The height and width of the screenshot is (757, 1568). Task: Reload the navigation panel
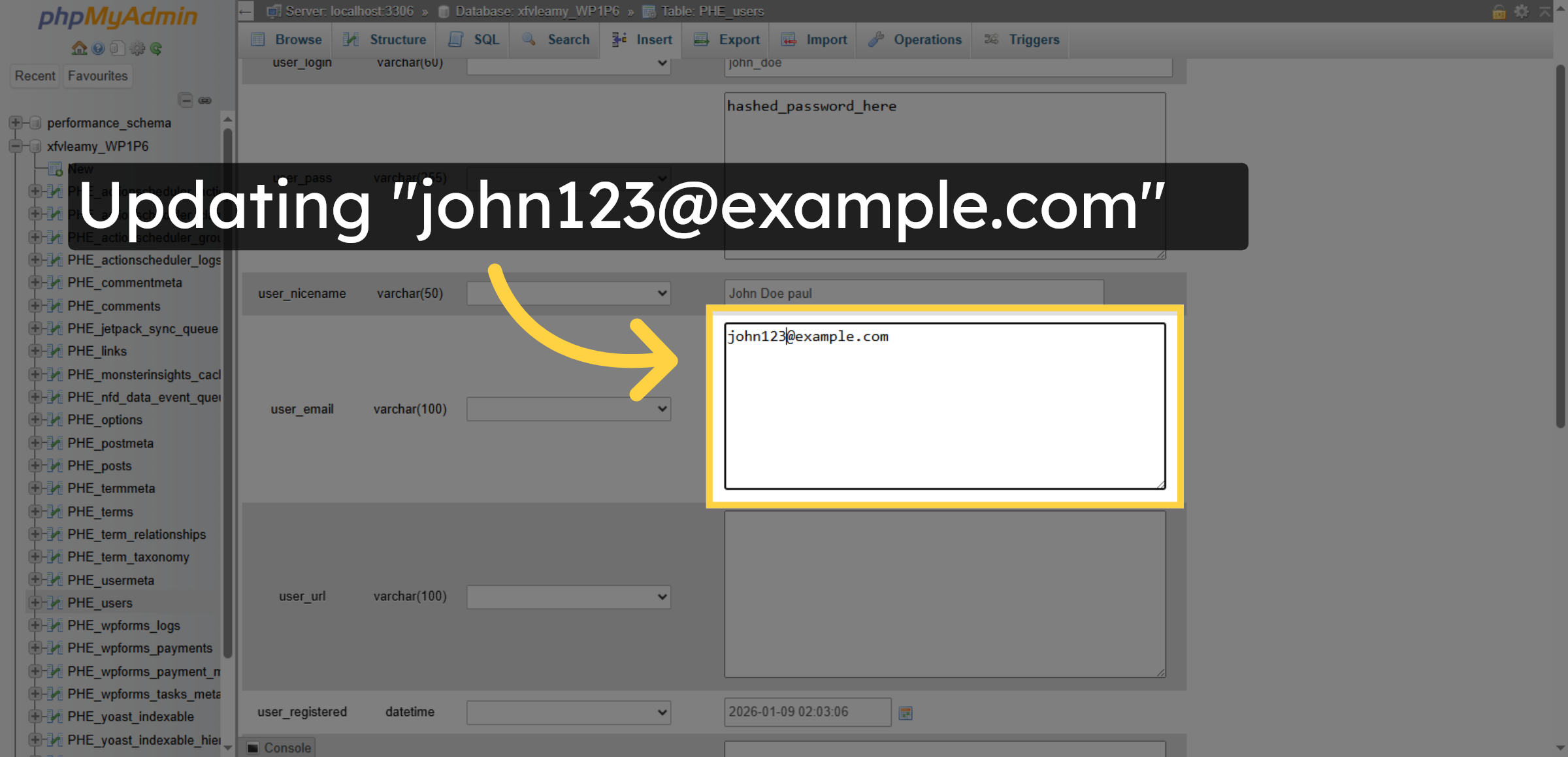click(156, 48)
